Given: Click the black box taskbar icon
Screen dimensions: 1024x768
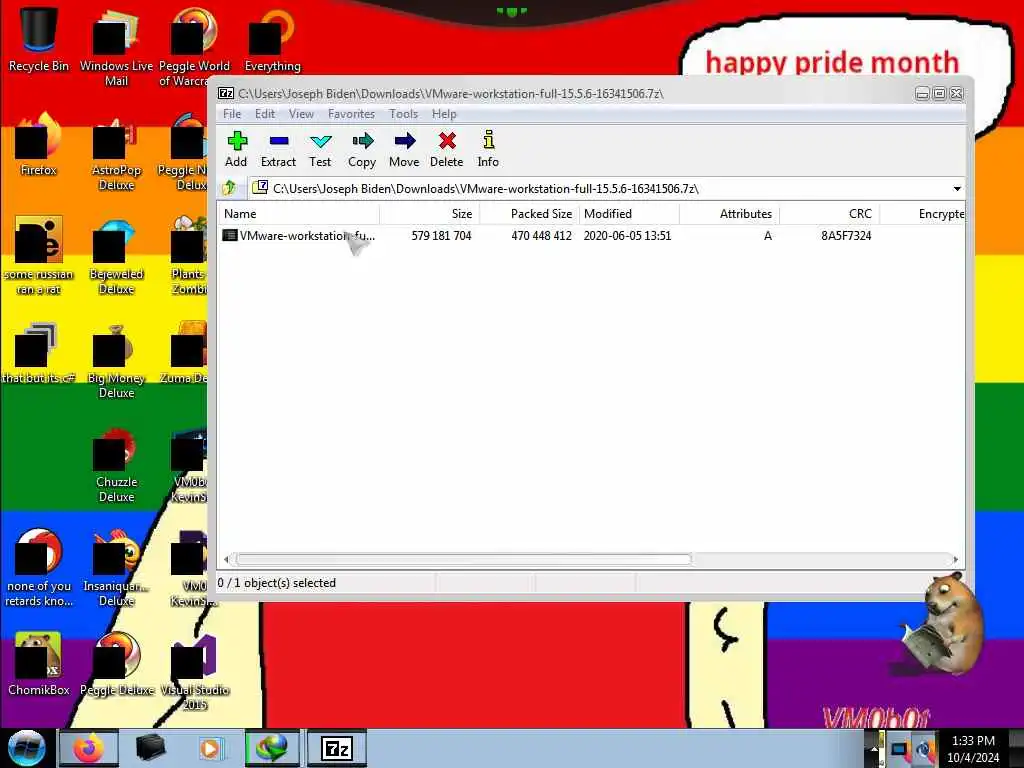Looking at the screenshot, I should [x=150, y=748].
